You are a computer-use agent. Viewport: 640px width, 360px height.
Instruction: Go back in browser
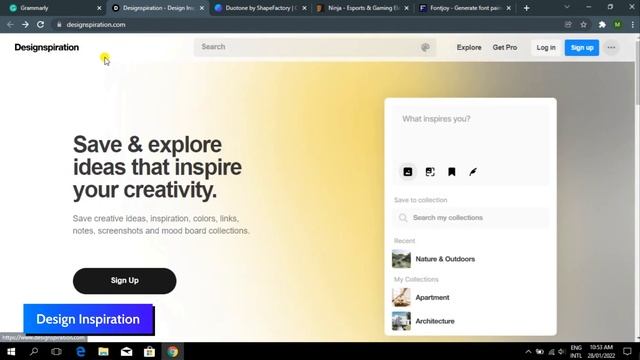[x=10, y=24]
